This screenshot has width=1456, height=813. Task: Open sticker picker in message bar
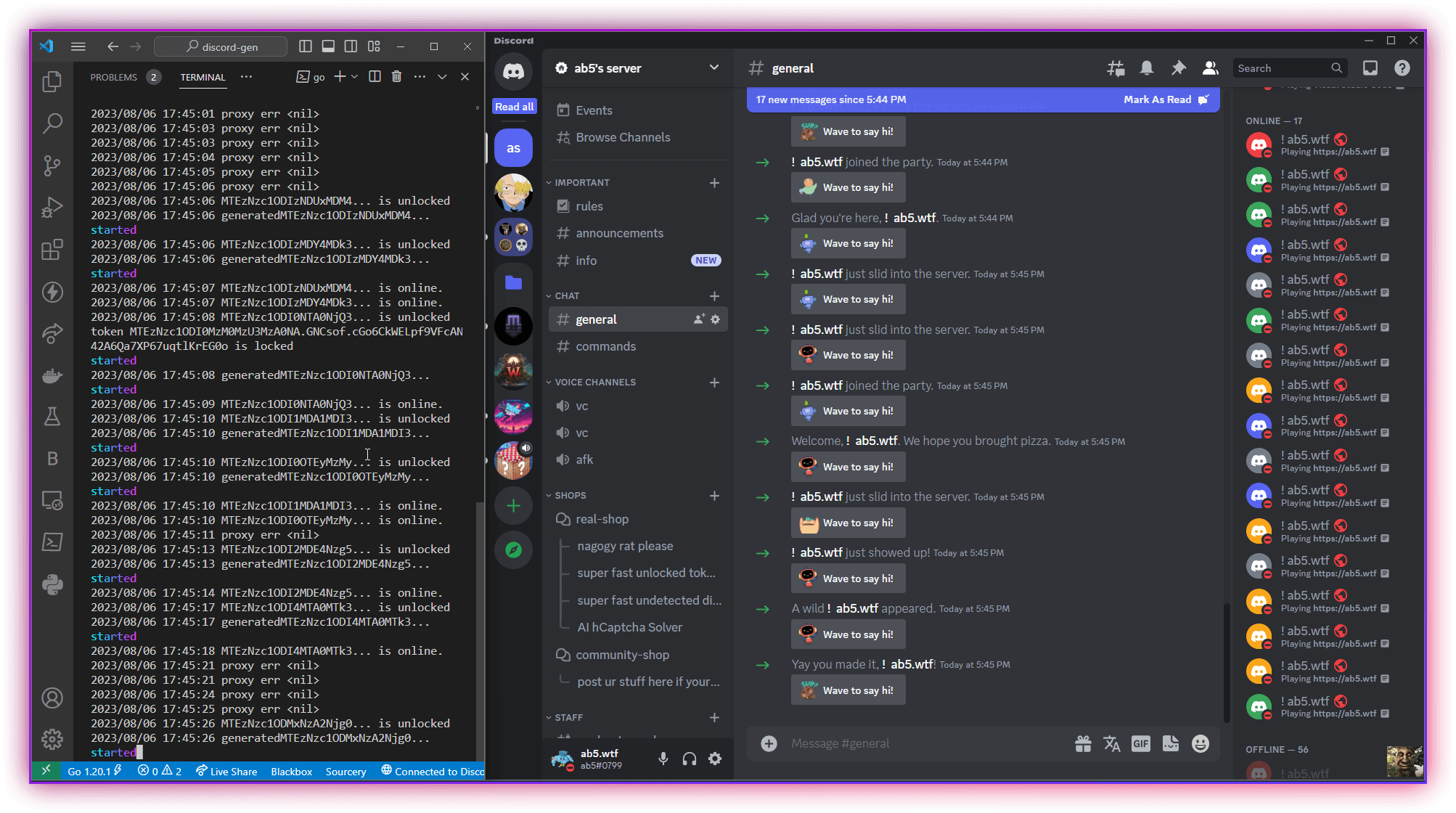pyautogui.click(x=1171, y=743)
